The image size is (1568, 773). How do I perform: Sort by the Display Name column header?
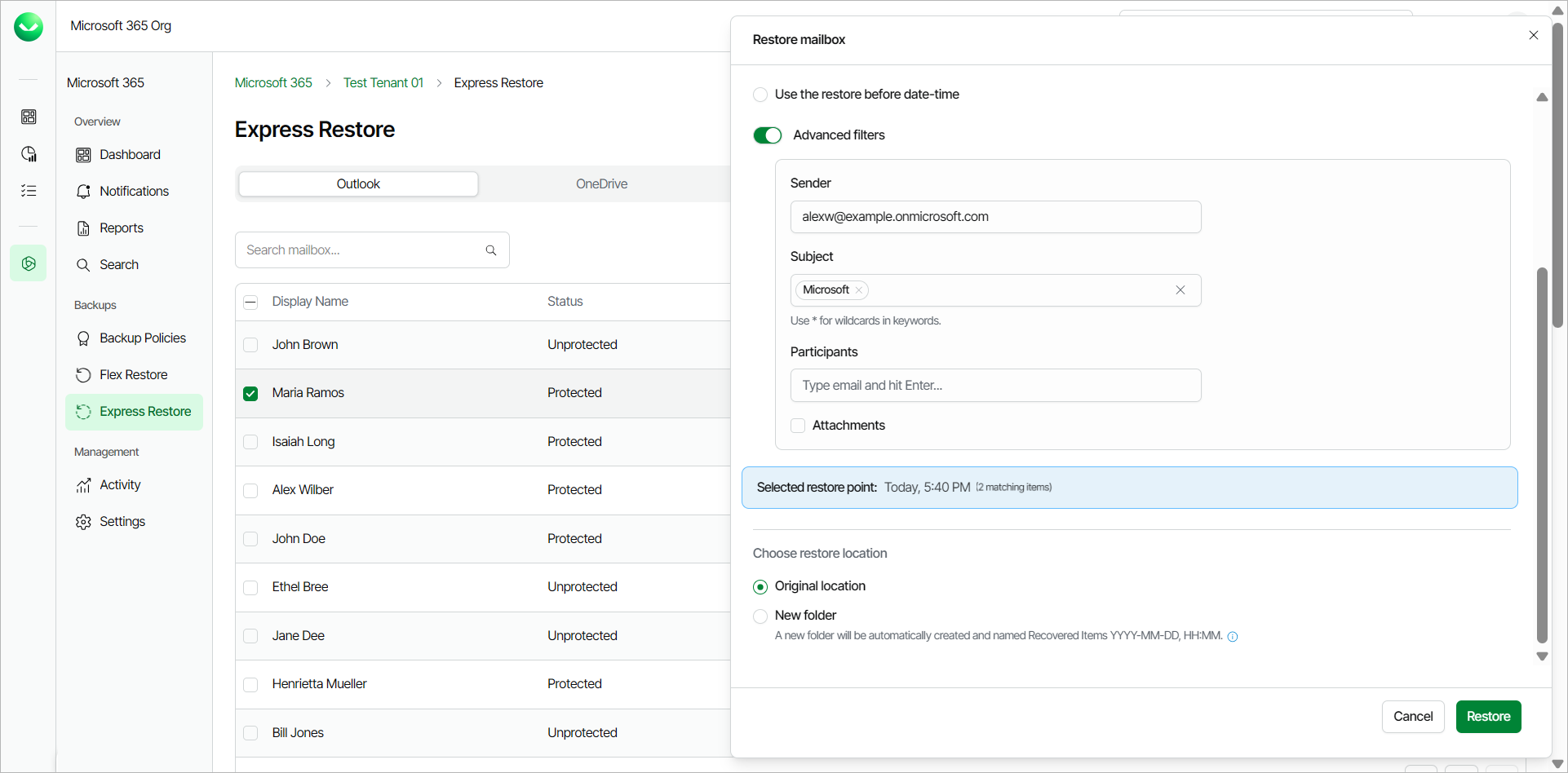click(x=310, y=302)
